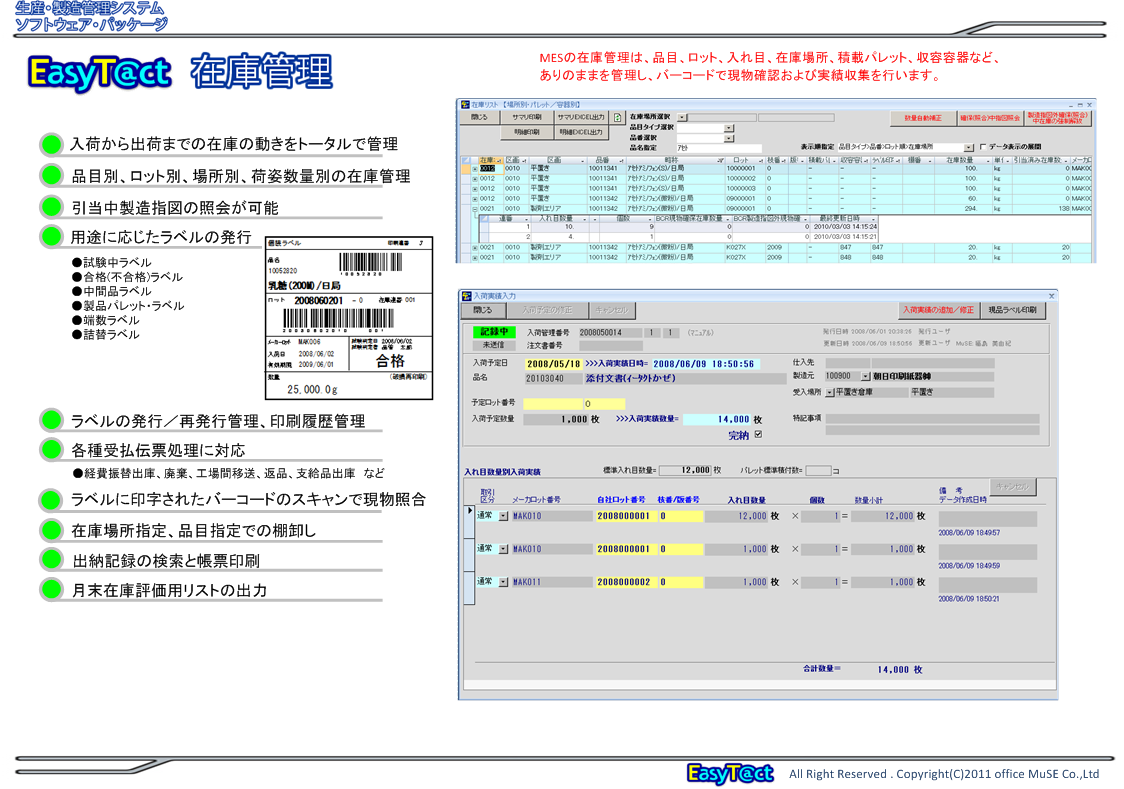Click 入荷実績入力 window title bar icon
Image resolution: width=1124 pixels, height=789 pixels.
tap(467, 295)
